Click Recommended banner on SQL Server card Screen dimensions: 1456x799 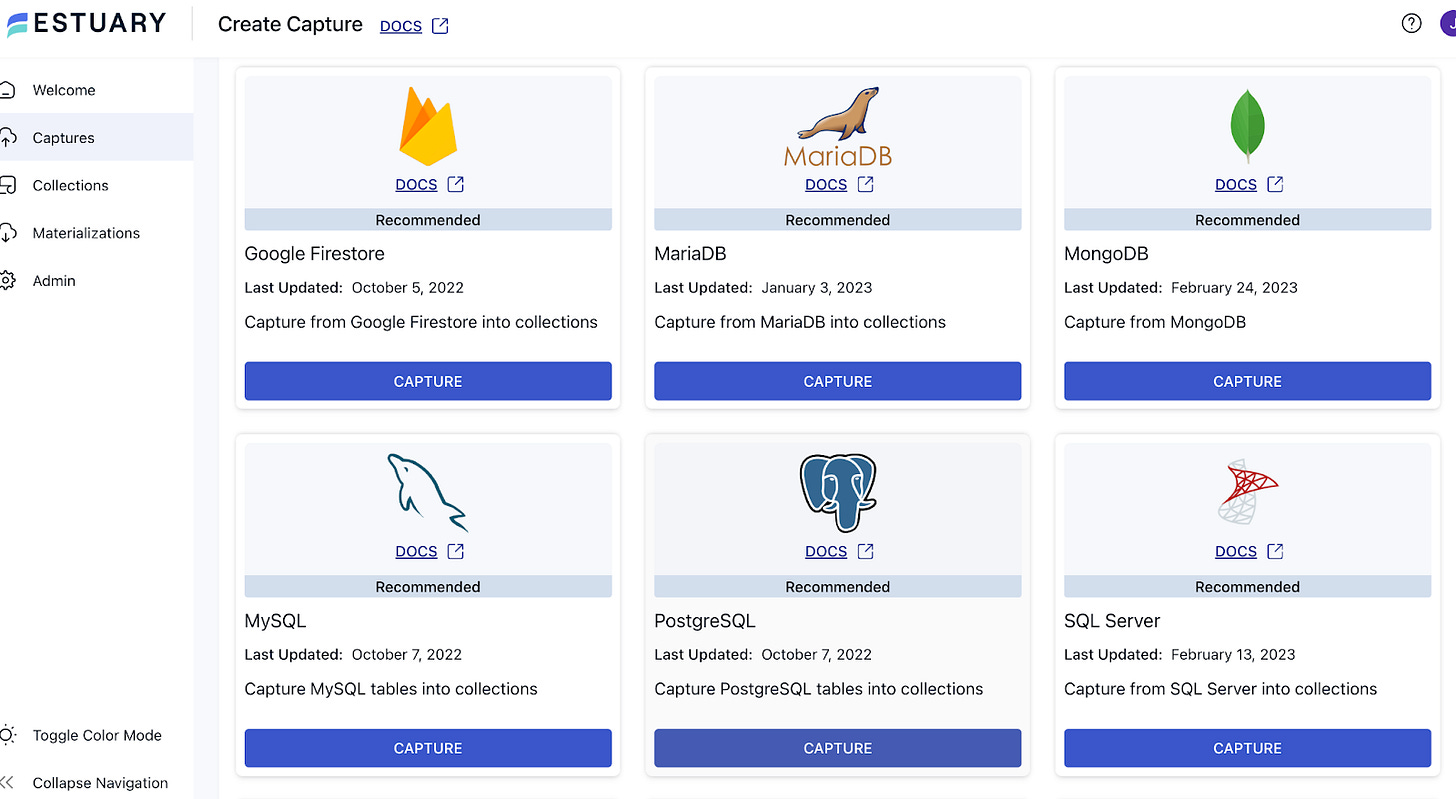click(x=1247, y=587)
